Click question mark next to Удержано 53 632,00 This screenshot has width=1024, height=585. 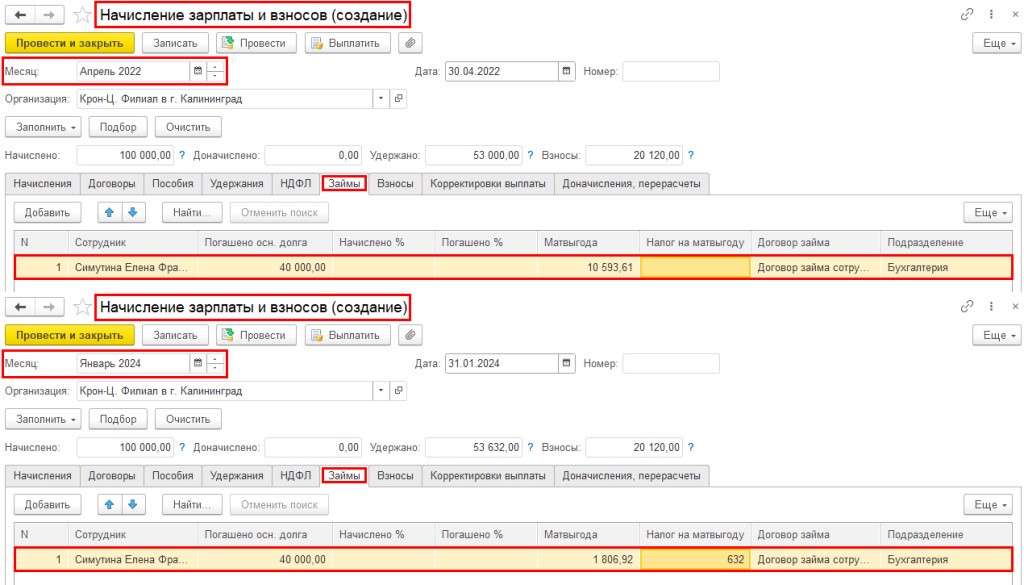pos(530,447)
